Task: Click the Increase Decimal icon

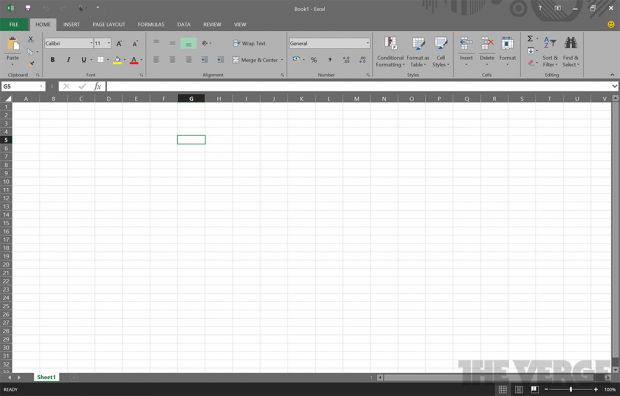Action: [x=346, y=60]
